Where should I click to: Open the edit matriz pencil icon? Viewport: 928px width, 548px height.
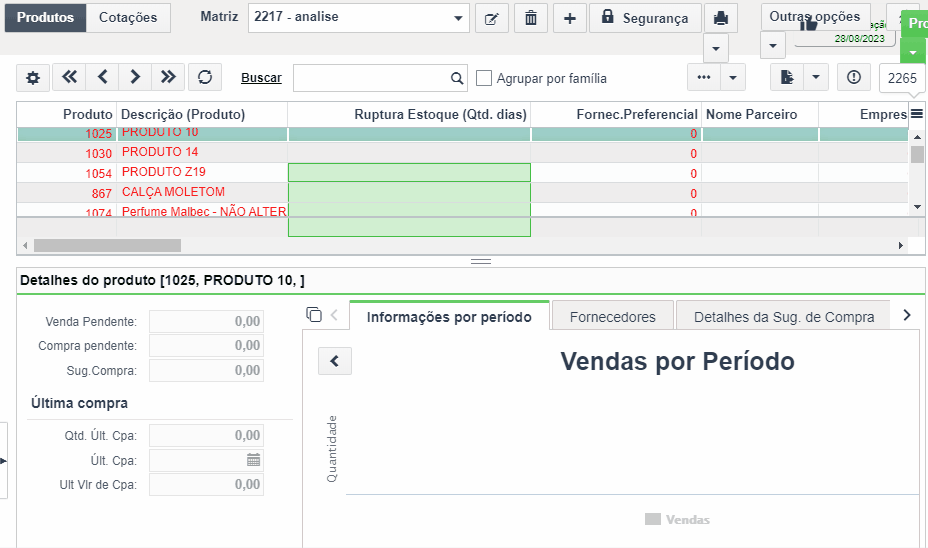coord(492,18)
